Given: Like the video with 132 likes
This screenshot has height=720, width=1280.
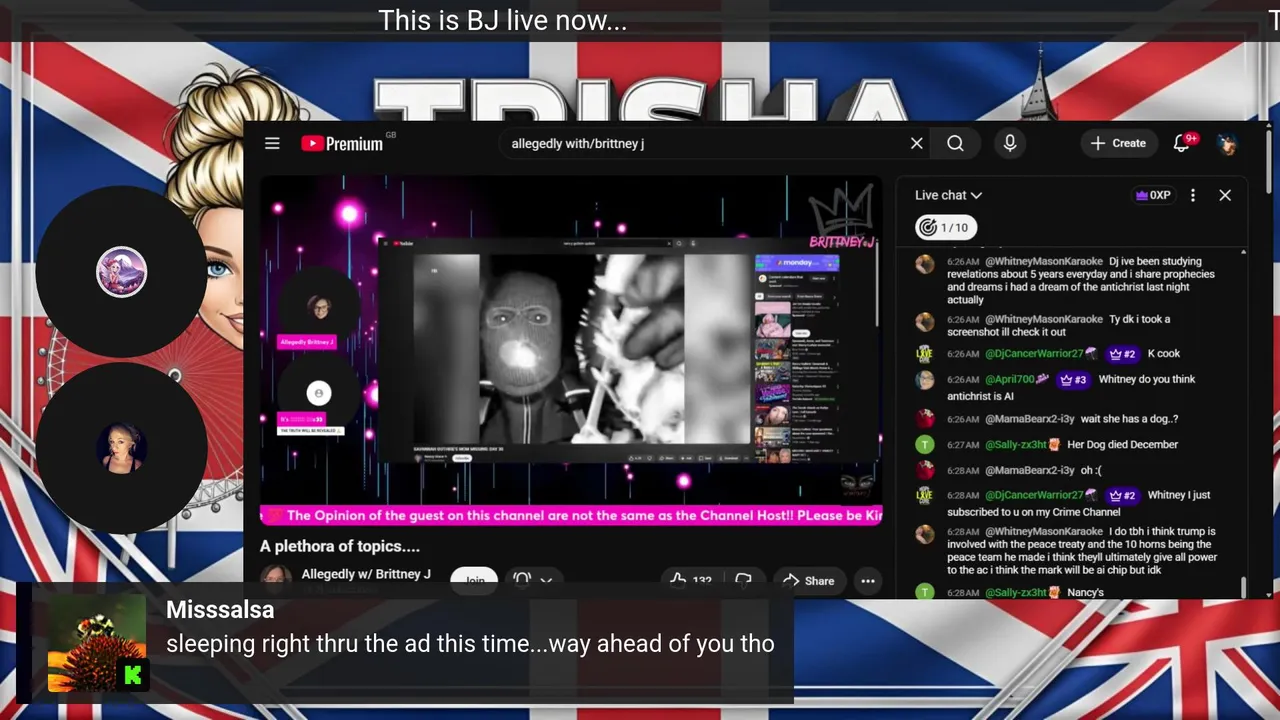Looking at the screenshot, I should (691, 580).
